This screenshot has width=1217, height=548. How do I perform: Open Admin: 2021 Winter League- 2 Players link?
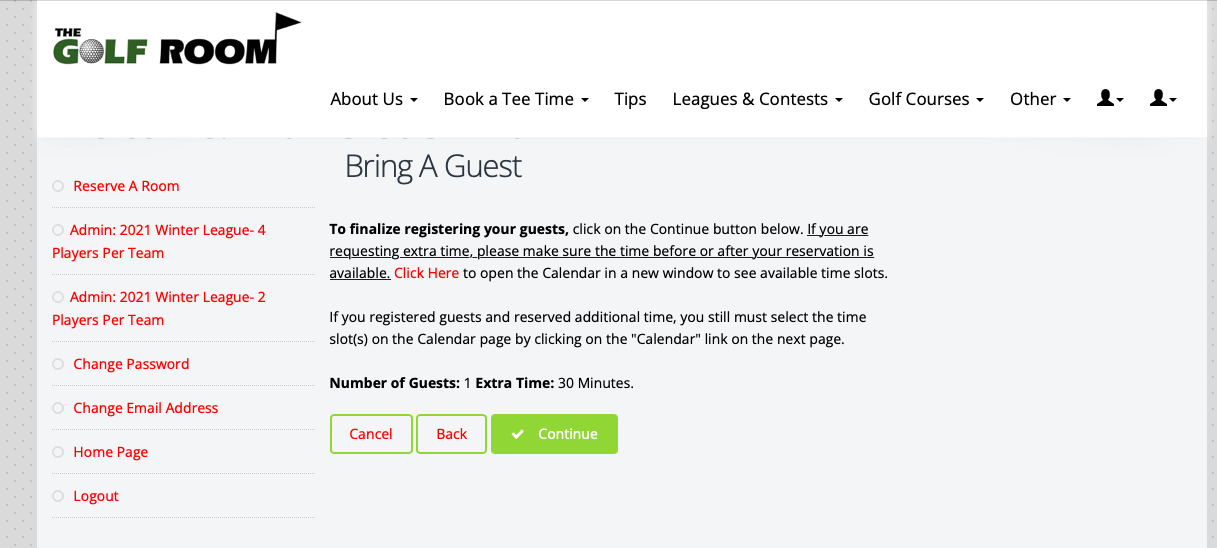[159, 308]
